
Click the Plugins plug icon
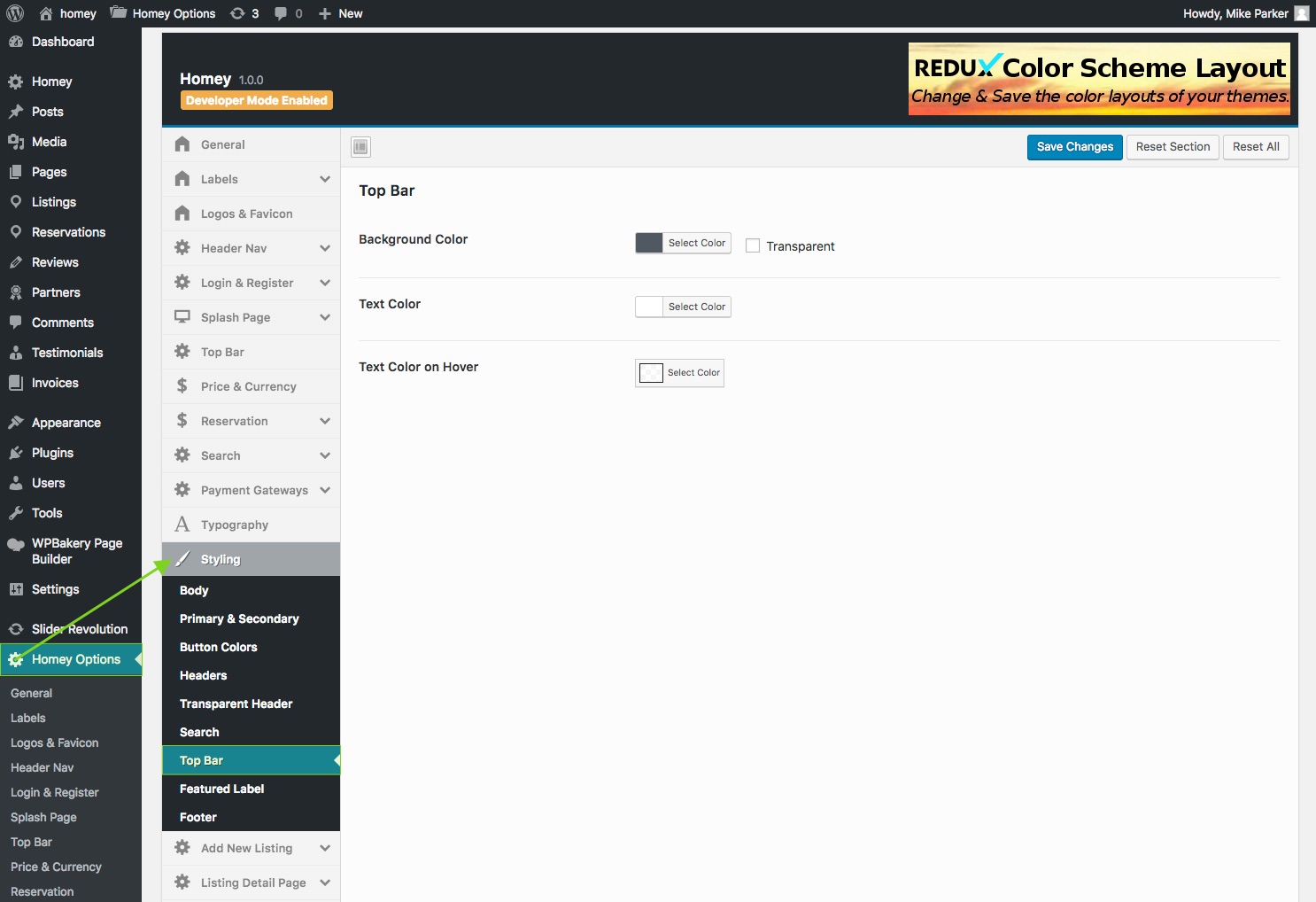coord(16,453)
